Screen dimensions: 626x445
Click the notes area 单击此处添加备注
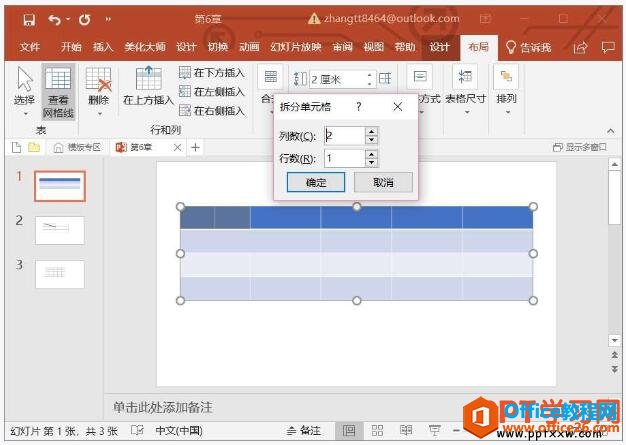pyautogui.click(x=162, y=407)
